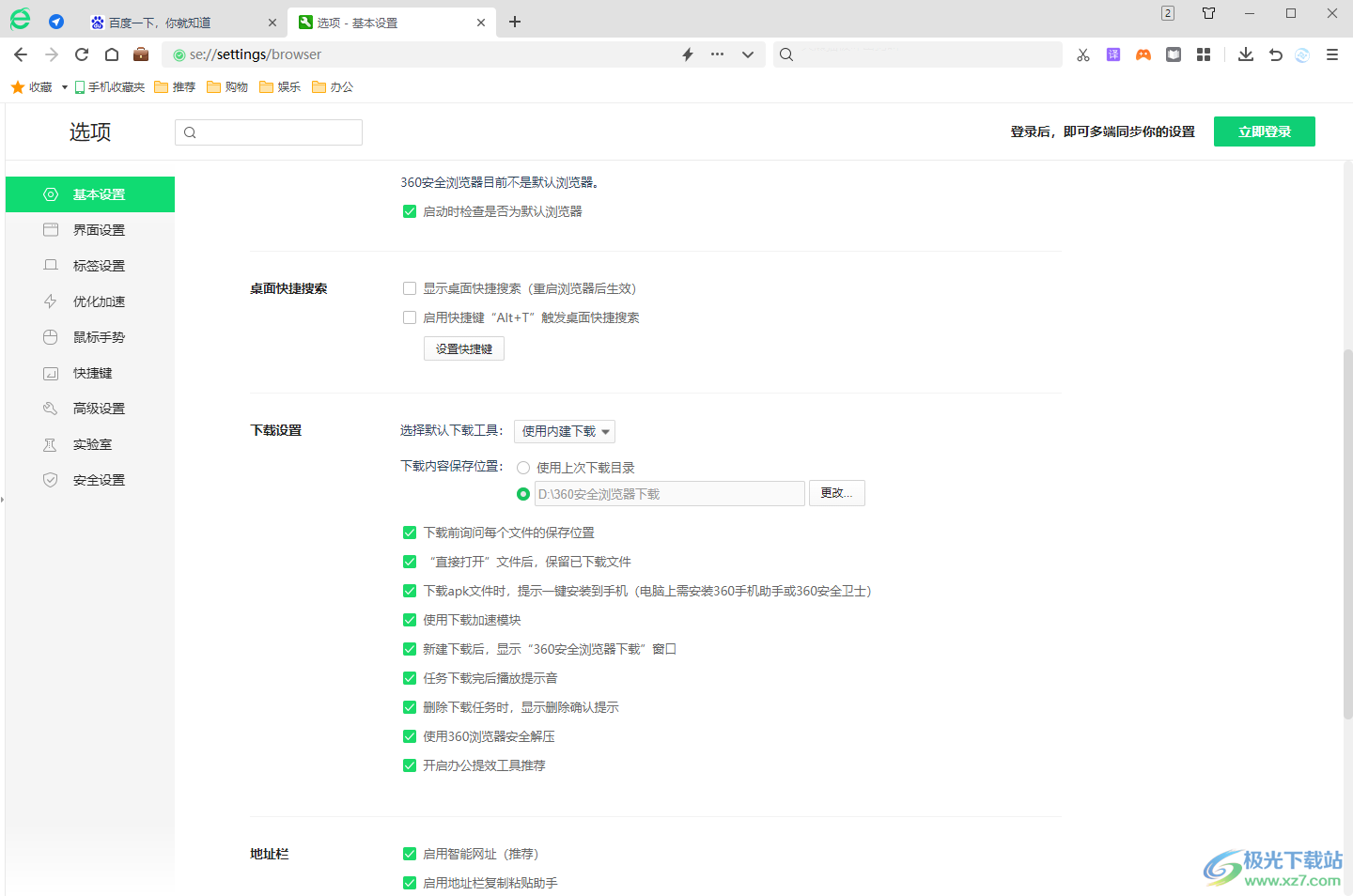Toggle 使用360浏览器安全解压 checkbox
This screenshot has width=1353, height=896.
410,736
